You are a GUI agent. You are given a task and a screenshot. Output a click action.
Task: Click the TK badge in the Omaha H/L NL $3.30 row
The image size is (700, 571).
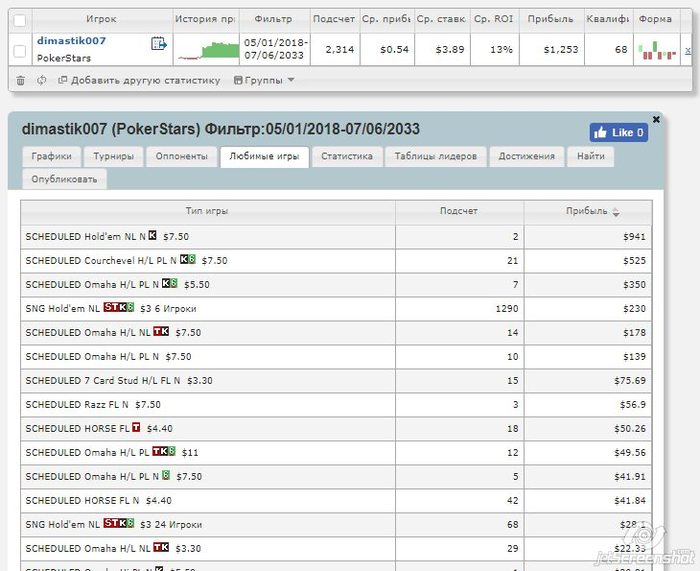click(x=161, y=547)
